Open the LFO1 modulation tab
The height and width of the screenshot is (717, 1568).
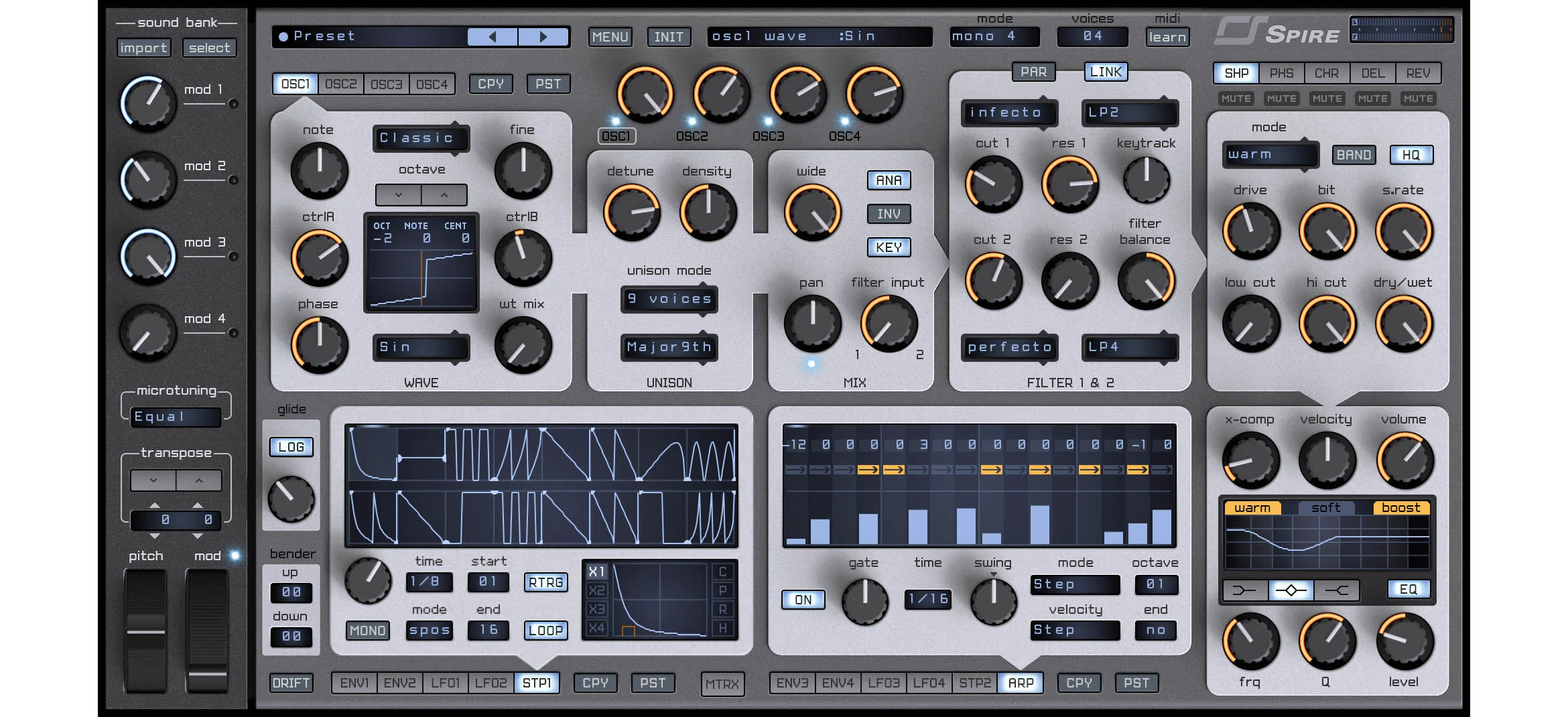tap(445, 683)
